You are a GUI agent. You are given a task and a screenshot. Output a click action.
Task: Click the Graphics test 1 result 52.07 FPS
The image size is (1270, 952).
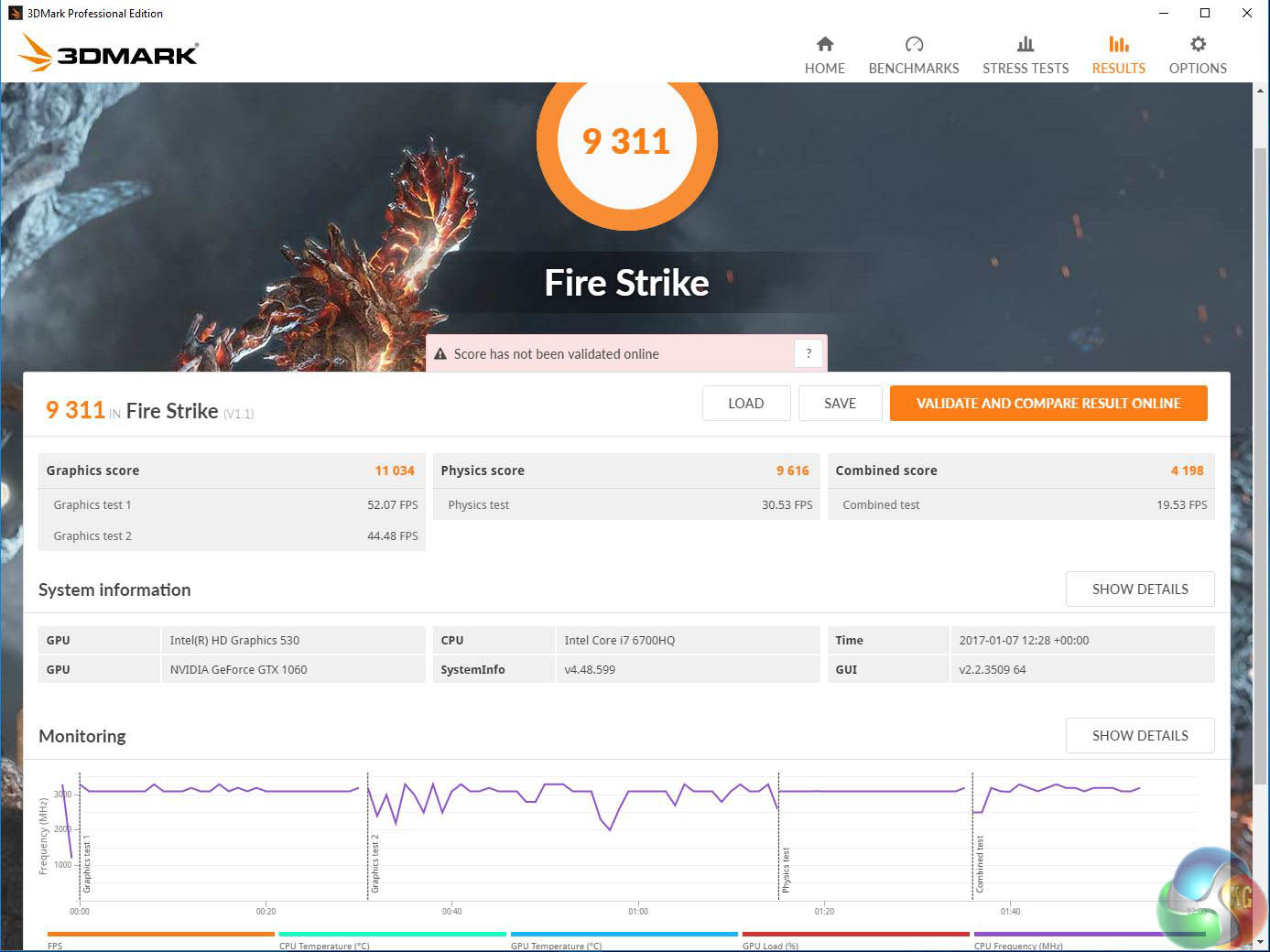point(393,505)
